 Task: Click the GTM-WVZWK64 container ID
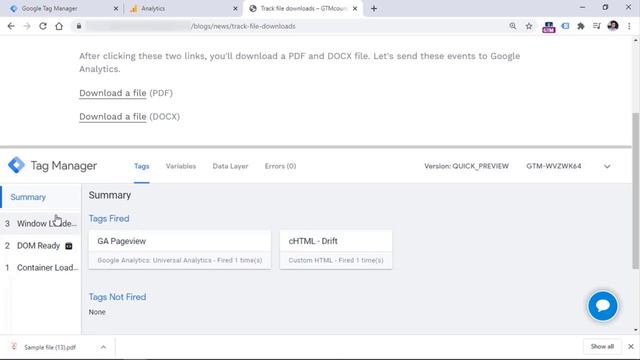[553, 166]
